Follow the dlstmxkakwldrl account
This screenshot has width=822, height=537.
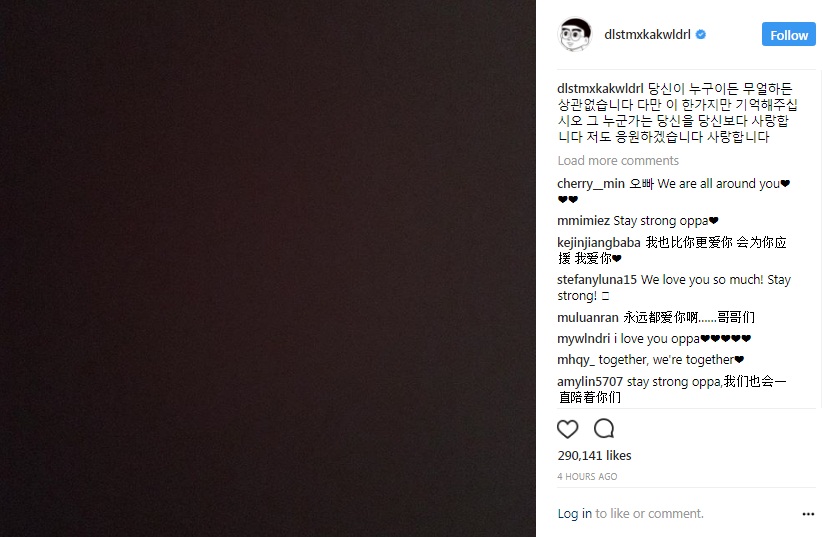click(x=788, y=35)
